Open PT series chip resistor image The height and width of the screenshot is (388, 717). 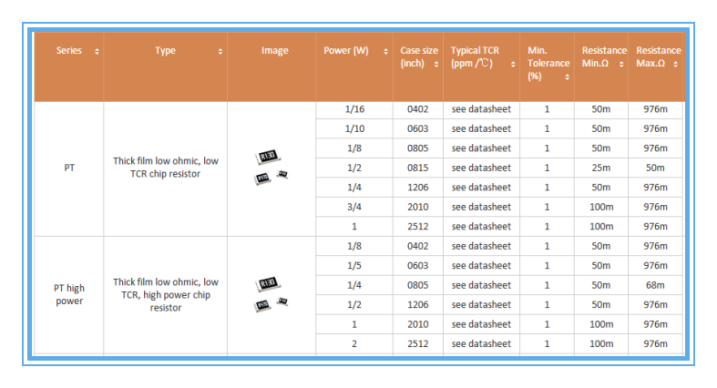(271, 167)
